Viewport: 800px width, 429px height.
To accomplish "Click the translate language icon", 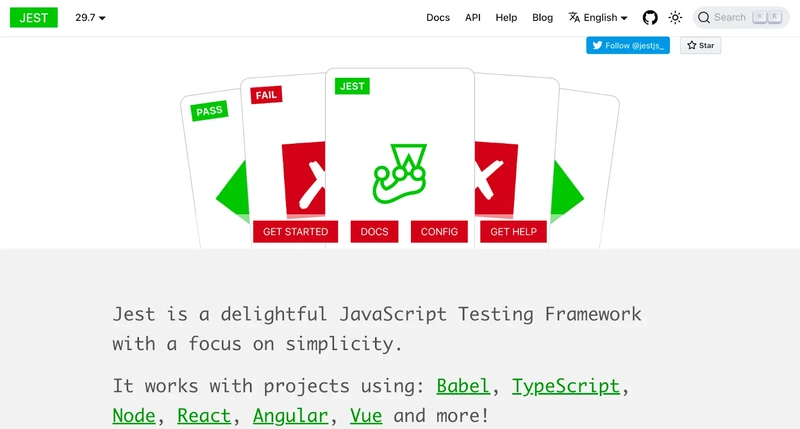I will coord(574,17).
